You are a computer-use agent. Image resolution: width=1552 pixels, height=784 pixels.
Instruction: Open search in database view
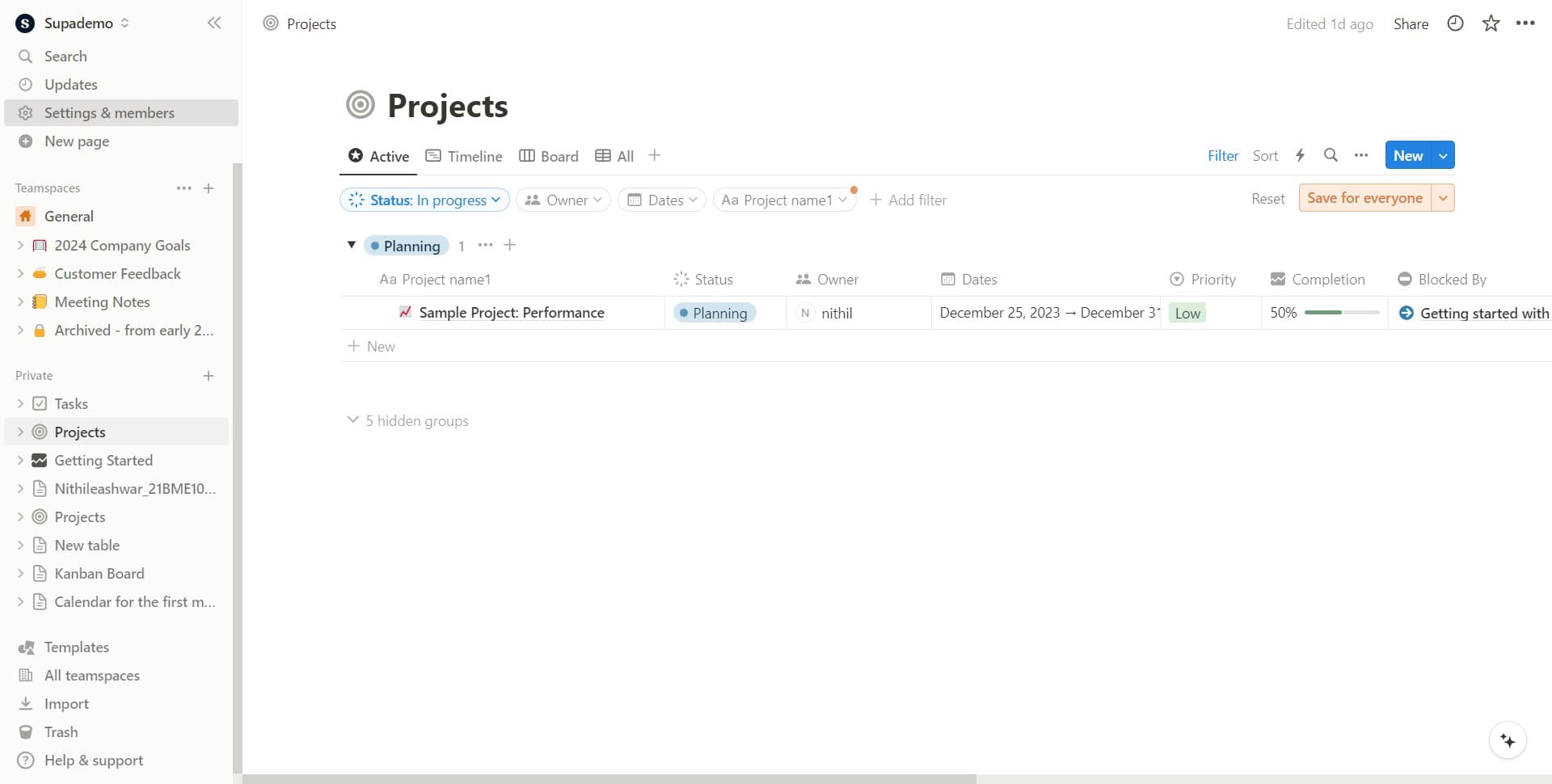click(x=1331, y=155)
